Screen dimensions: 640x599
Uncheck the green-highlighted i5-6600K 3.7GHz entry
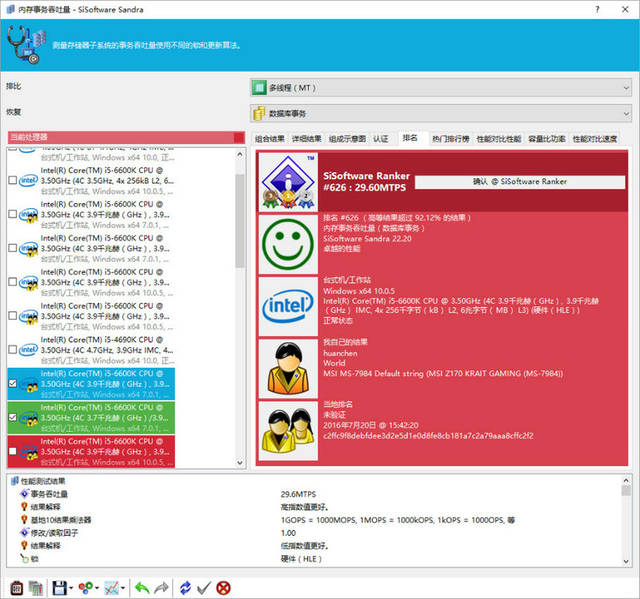pyautogui.click(x=12, y=418)
